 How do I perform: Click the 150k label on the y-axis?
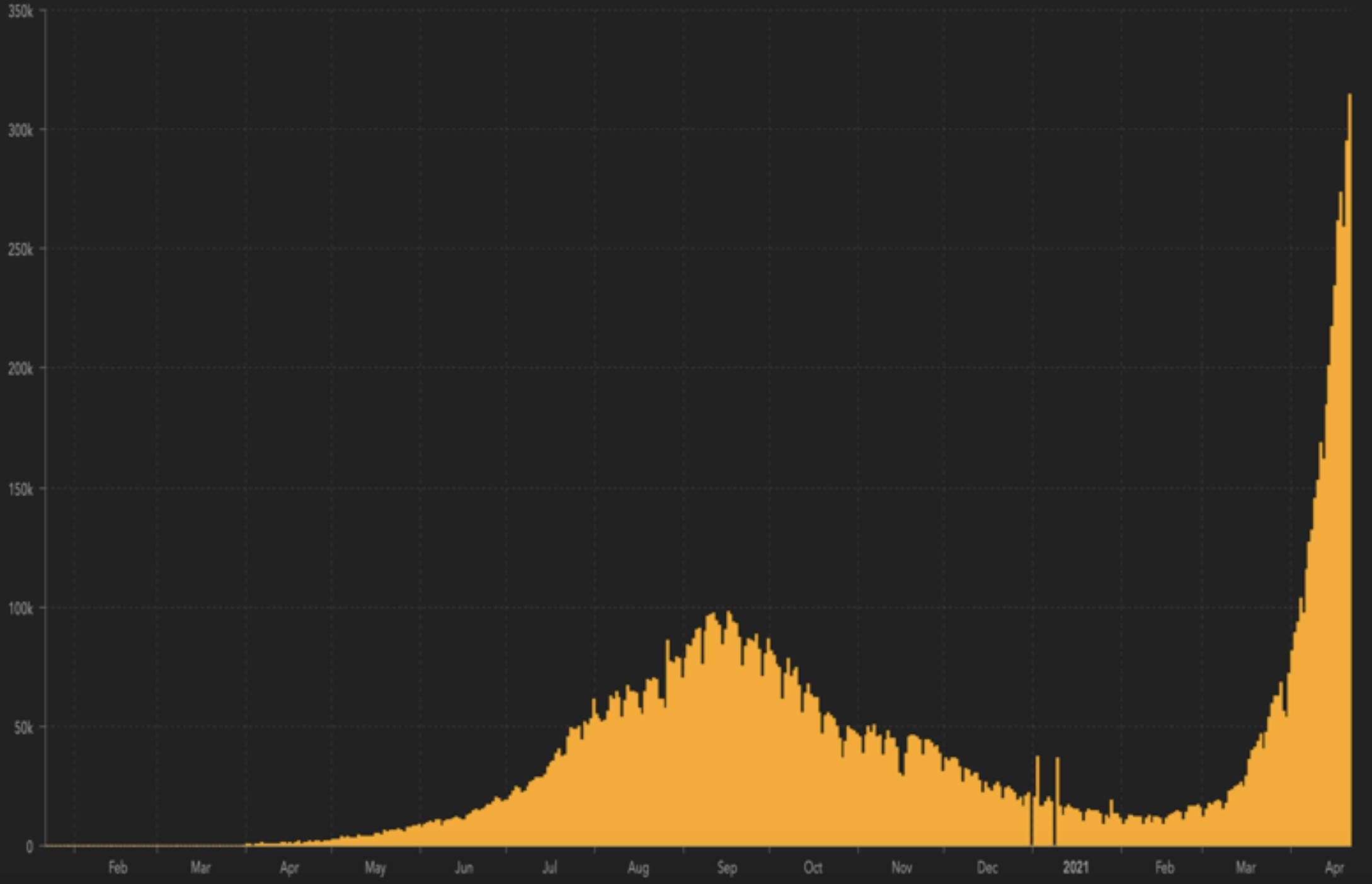tap(21, 489)
